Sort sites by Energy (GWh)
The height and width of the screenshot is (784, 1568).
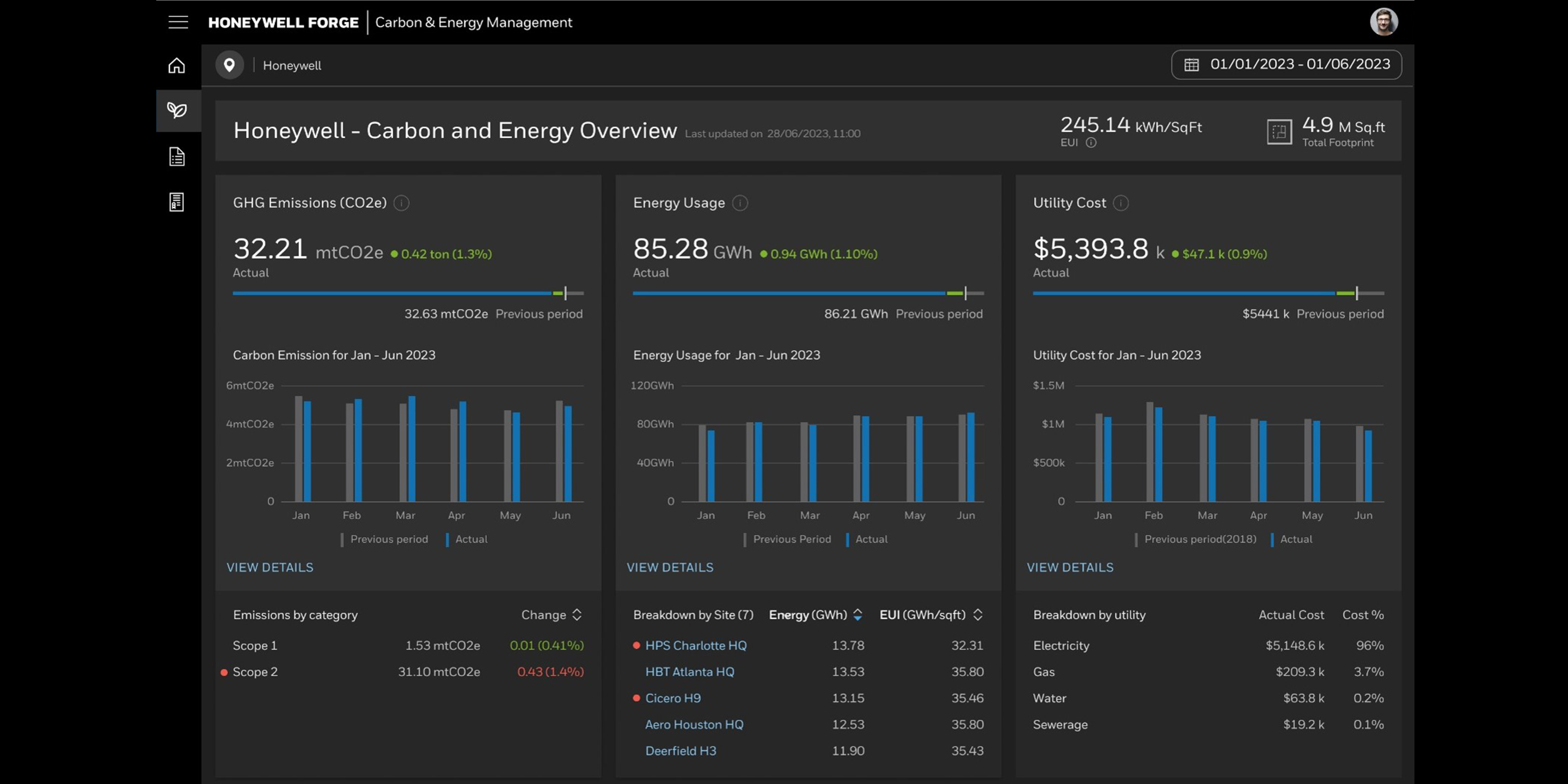point(857,615)
